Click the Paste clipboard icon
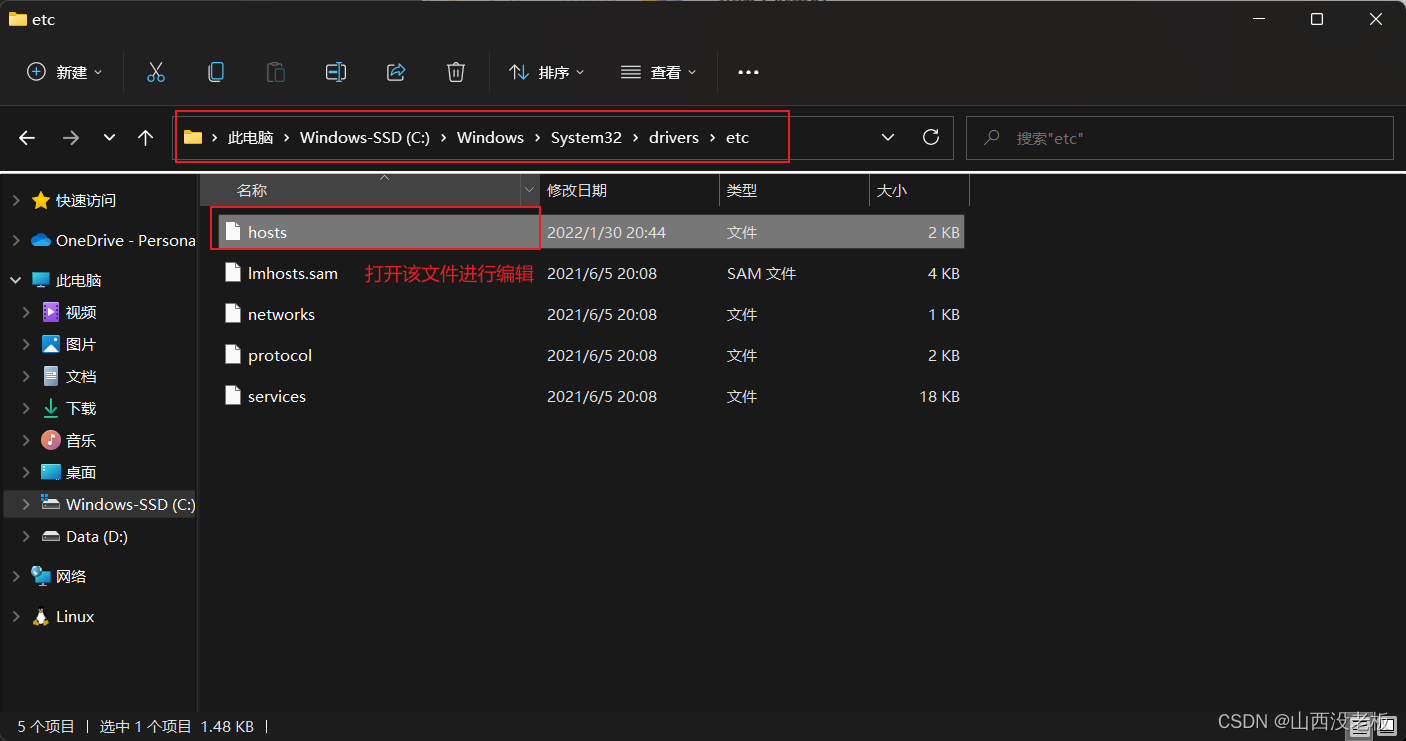 tap(275, 72)
